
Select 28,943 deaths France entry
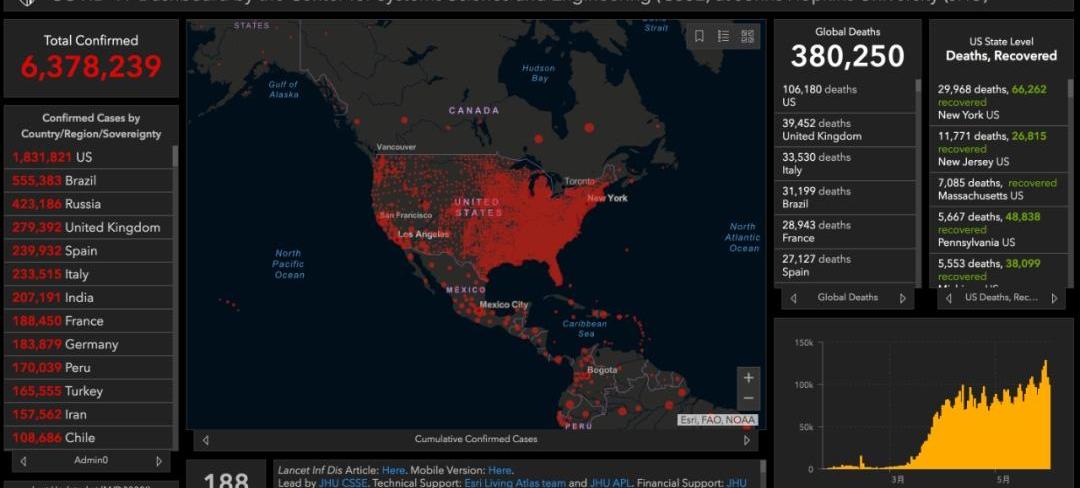pos(847,231)
